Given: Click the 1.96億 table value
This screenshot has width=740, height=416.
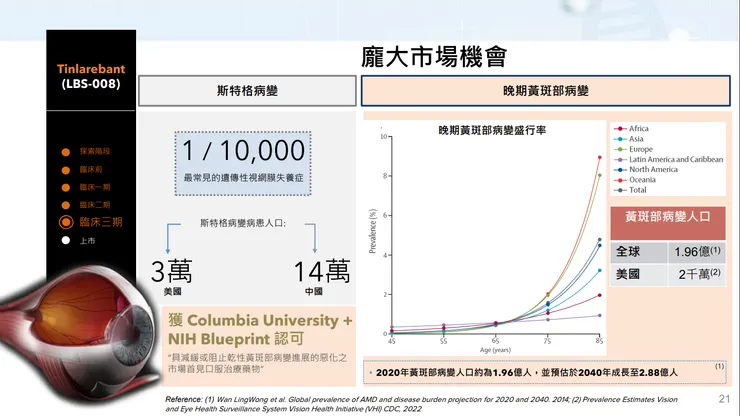Looking at the screenshot, I should point(697,252).
